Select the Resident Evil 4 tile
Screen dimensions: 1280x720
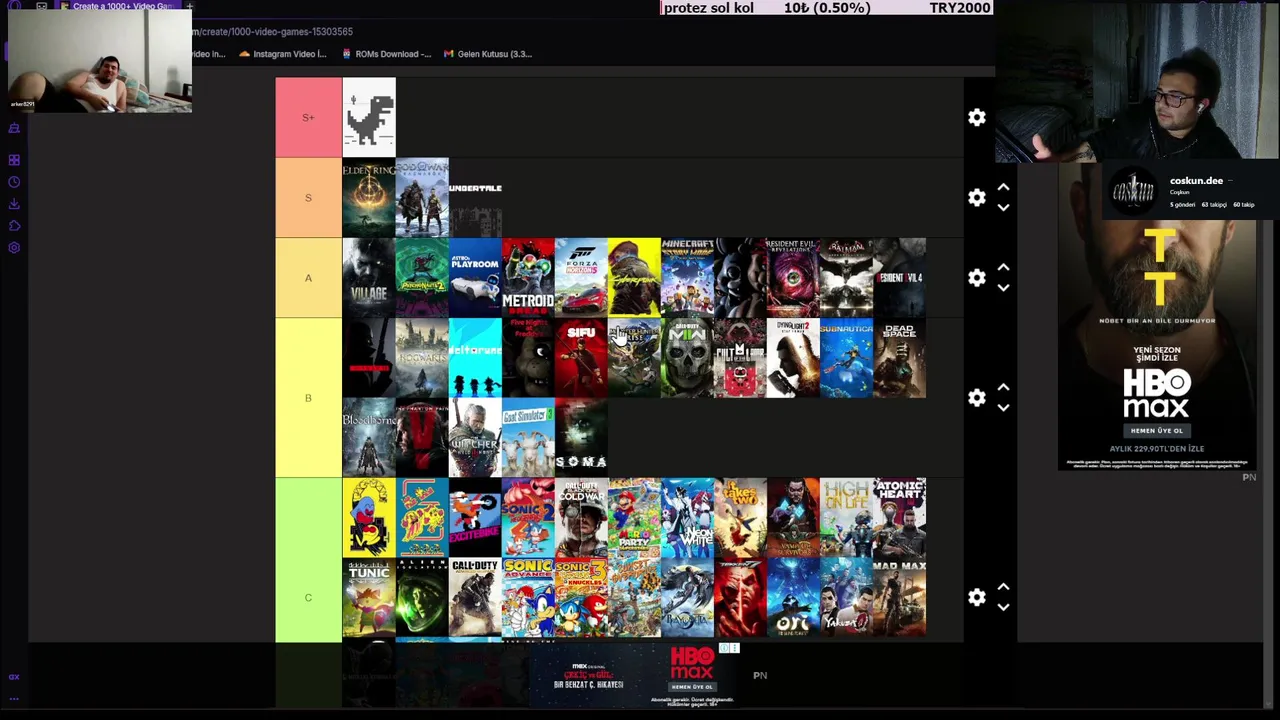point(899,278)
